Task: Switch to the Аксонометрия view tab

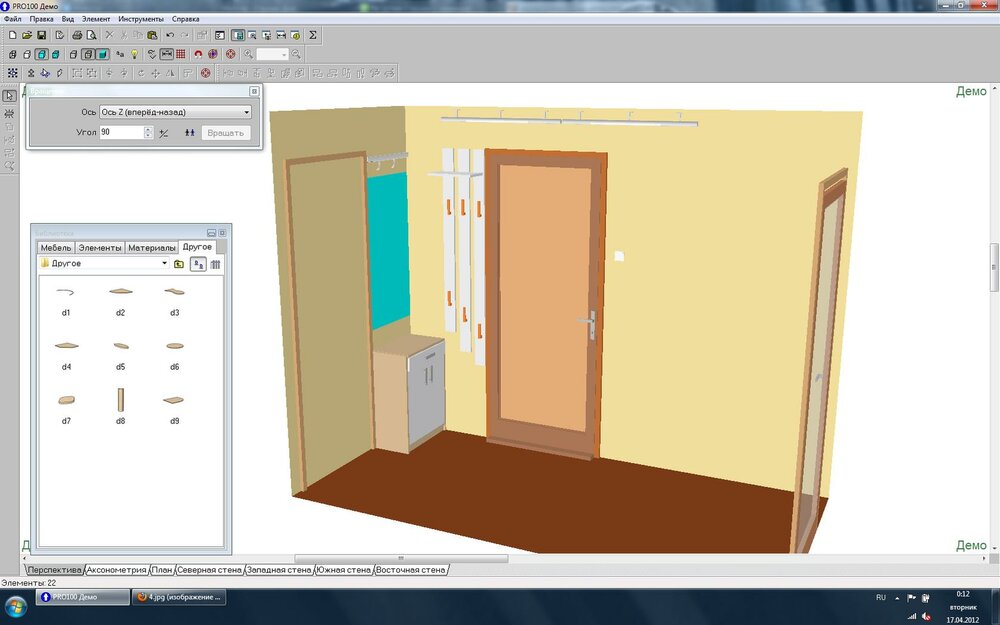Action: 117,570
